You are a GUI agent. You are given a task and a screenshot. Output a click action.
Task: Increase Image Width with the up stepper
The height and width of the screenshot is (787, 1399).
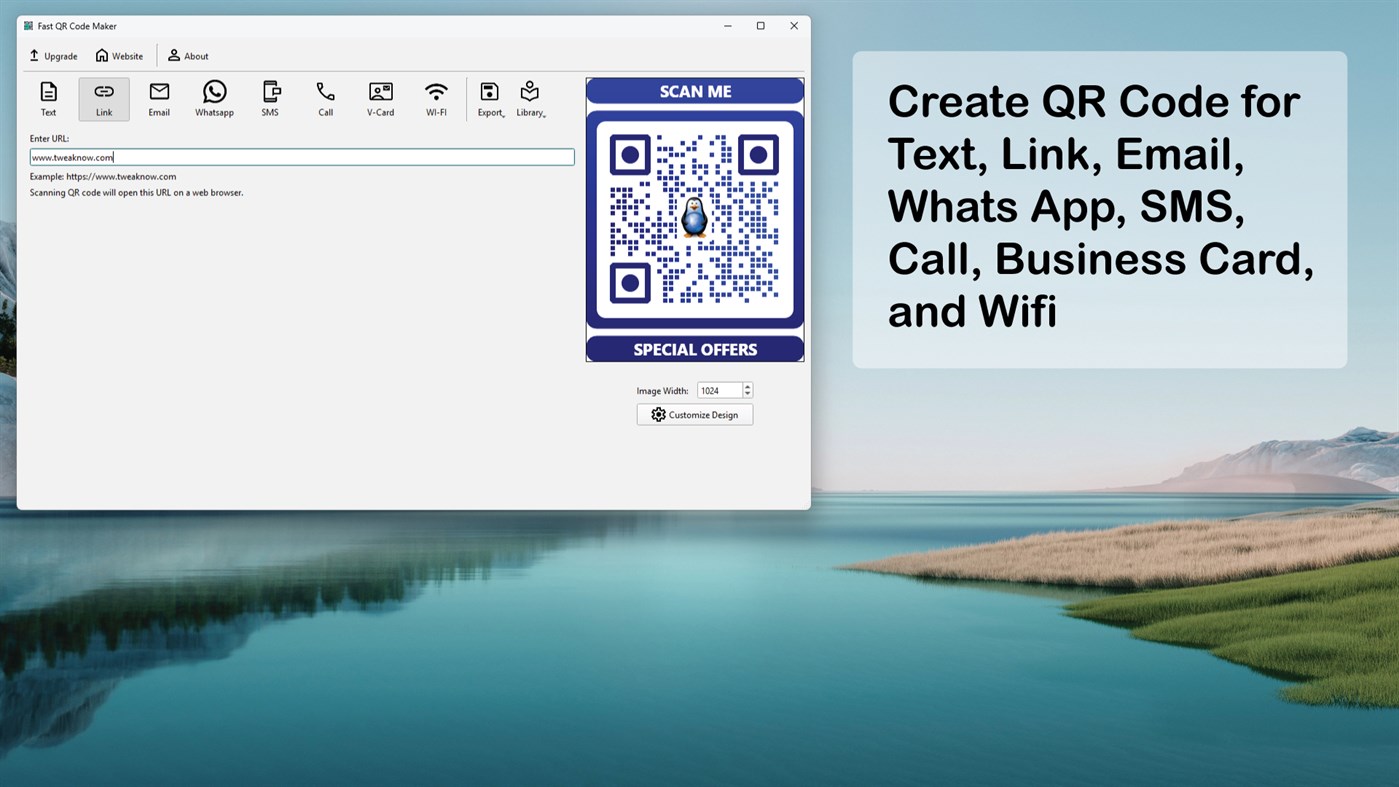click(x=748, y=386)
